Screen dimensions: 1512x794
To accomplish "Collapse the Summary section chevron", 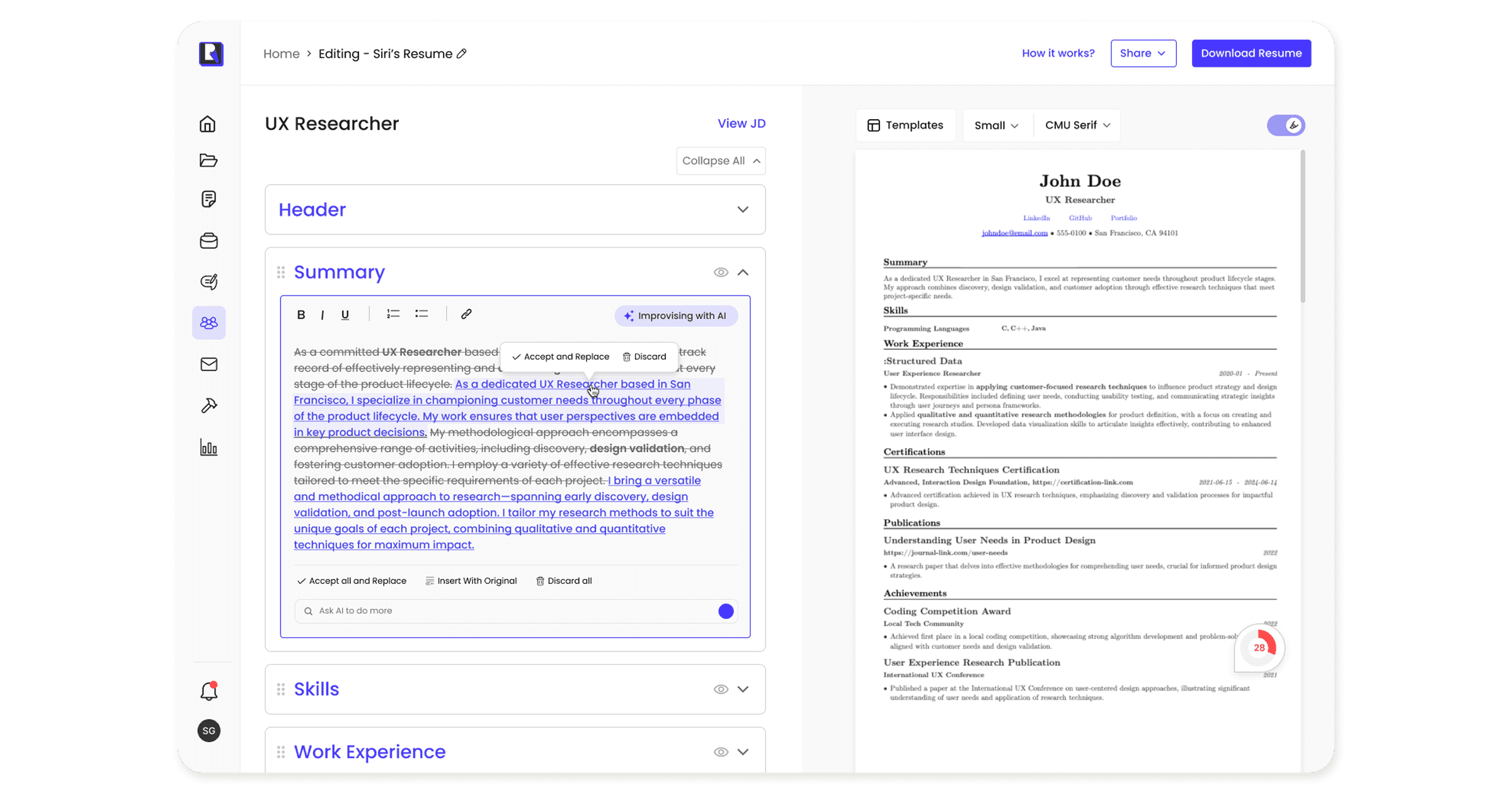I will click(743, 272).
